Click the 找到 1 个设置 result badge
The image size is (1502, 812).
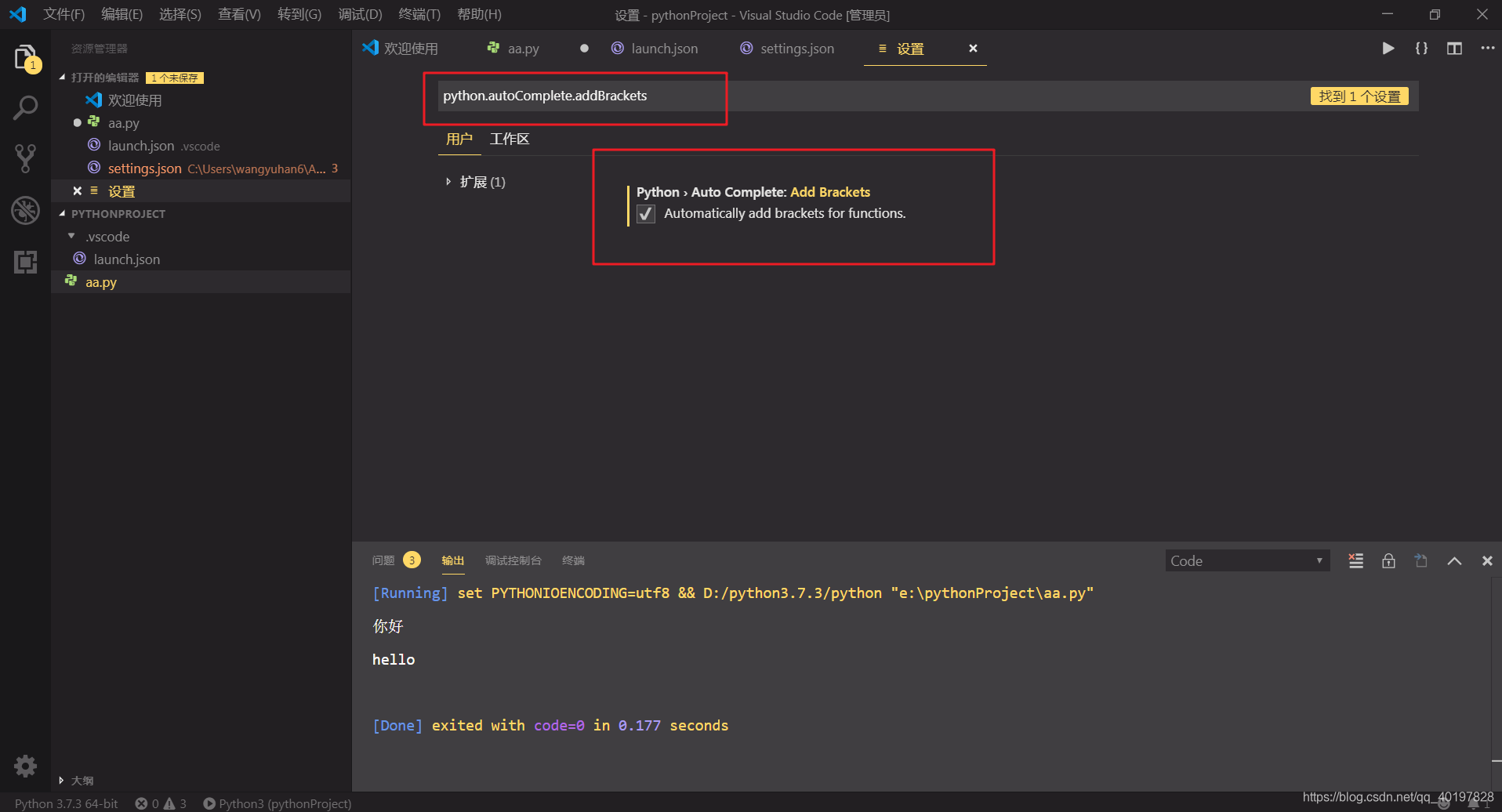(1359, 96)
